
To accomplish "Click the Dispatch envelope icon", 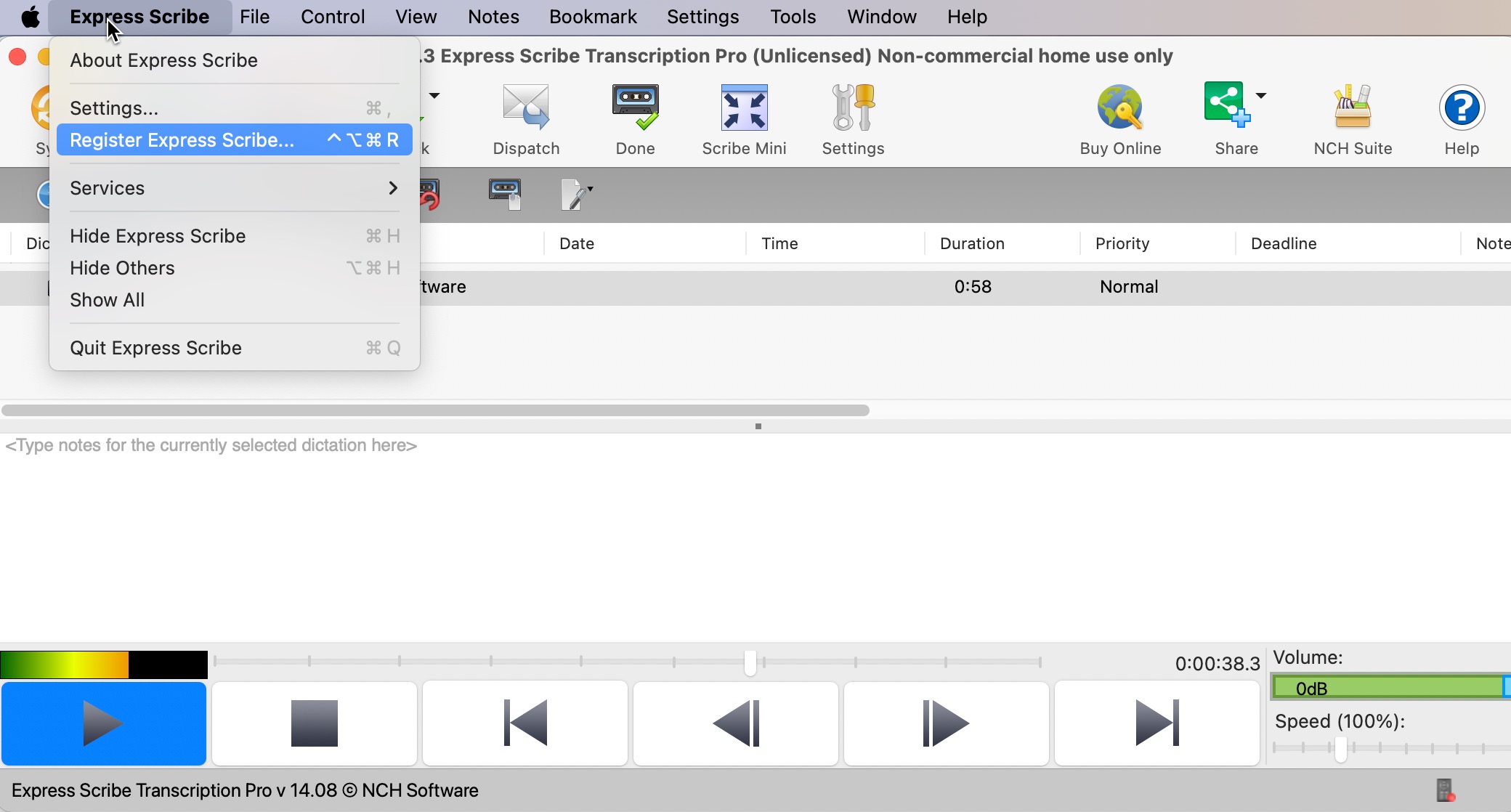I will click(526, 107).
